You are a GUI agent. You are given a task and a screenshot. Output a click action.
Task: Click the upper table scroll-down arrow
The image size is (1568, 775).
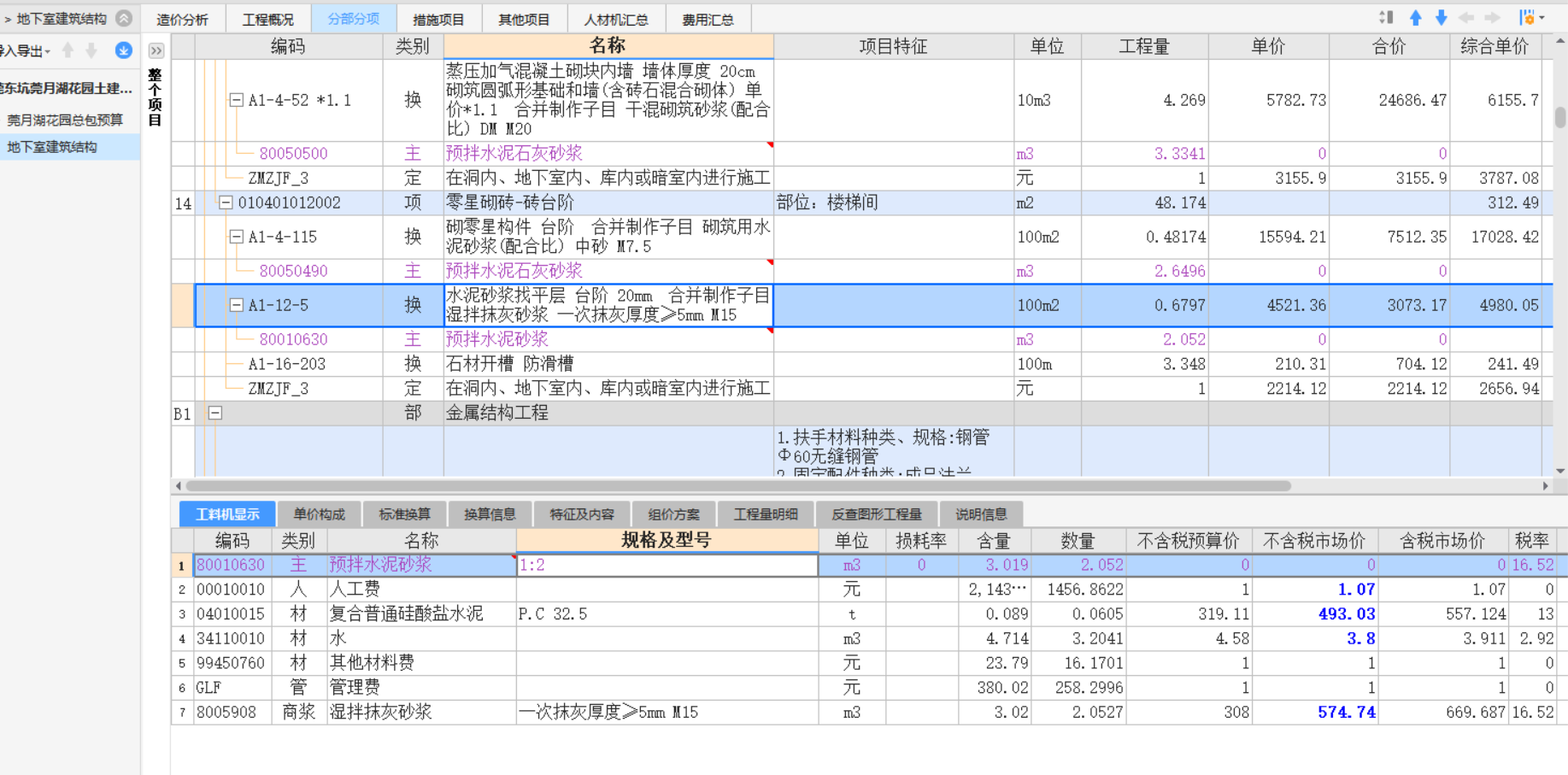pos(1559,471)
